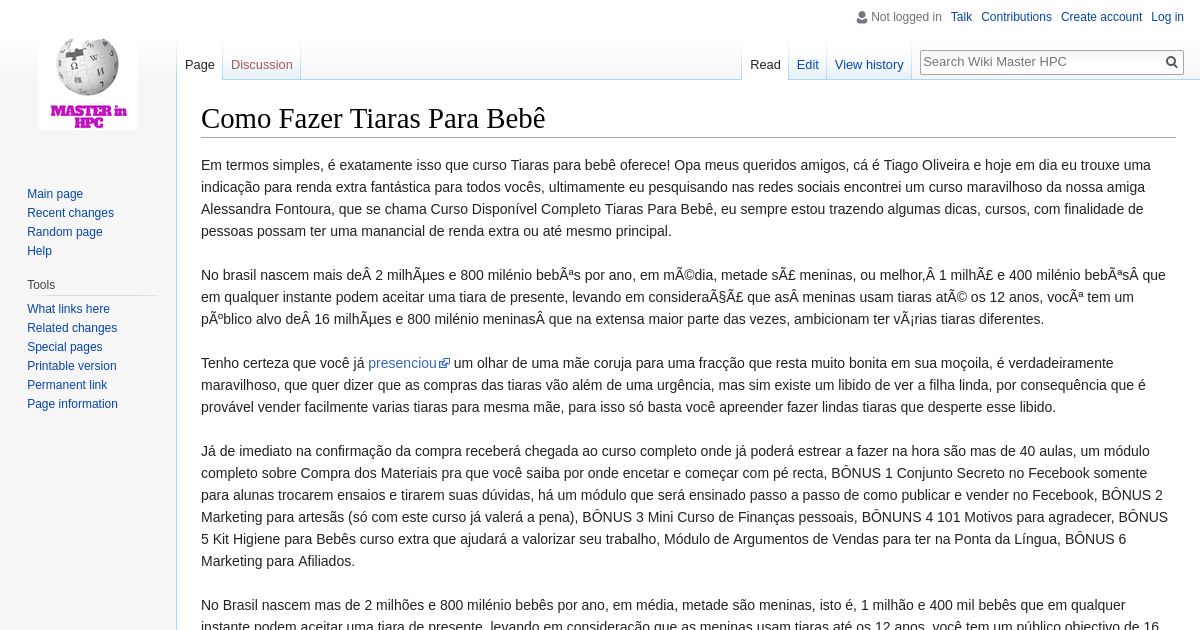Open the Permanent link
The width and height of the screenshot is (1200, 630).
(x=67, y=385)
